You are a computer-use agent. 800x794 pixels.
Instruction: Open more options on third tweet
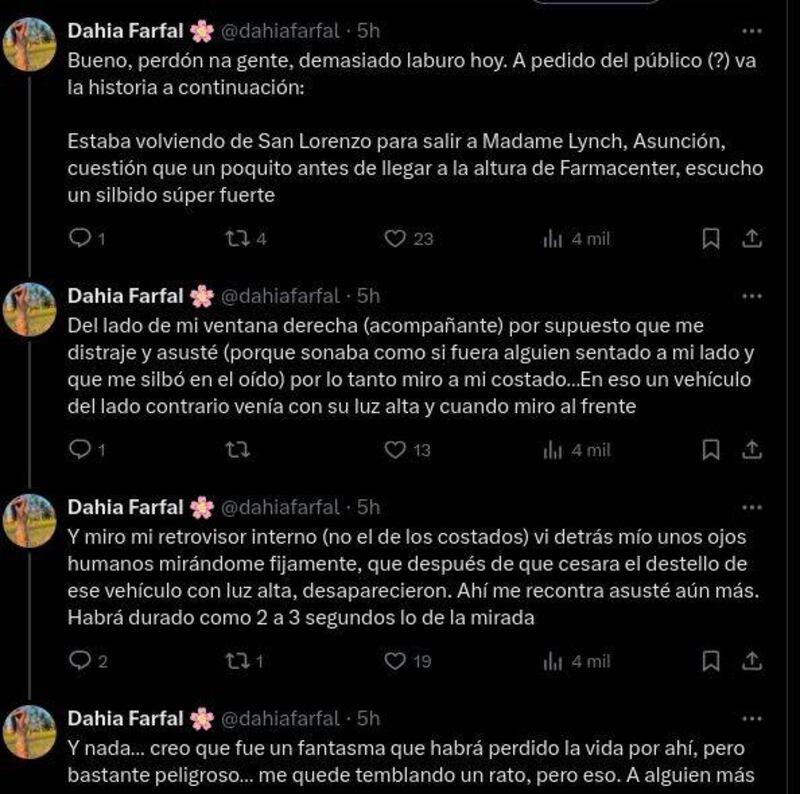click(x=752, y=507)
